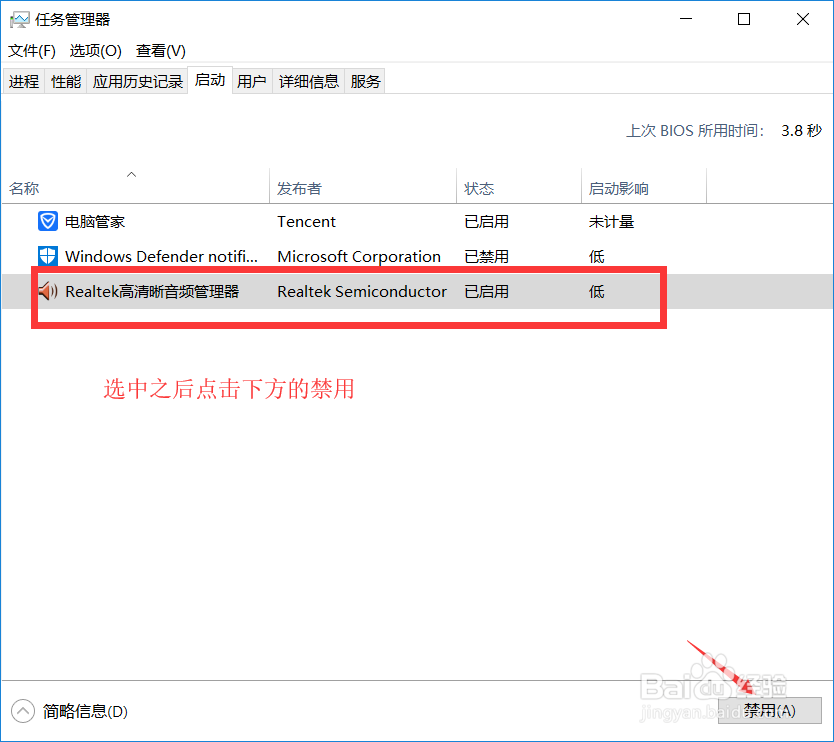The image size is (834, 742).
Task: Click the 上次 BIOS 所用时间 label
Action: click(695, 130)
